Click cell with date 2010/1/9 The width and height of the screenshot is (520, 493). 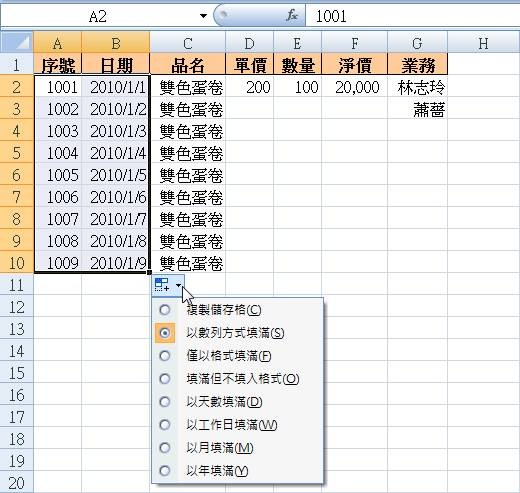click(116, 262)
